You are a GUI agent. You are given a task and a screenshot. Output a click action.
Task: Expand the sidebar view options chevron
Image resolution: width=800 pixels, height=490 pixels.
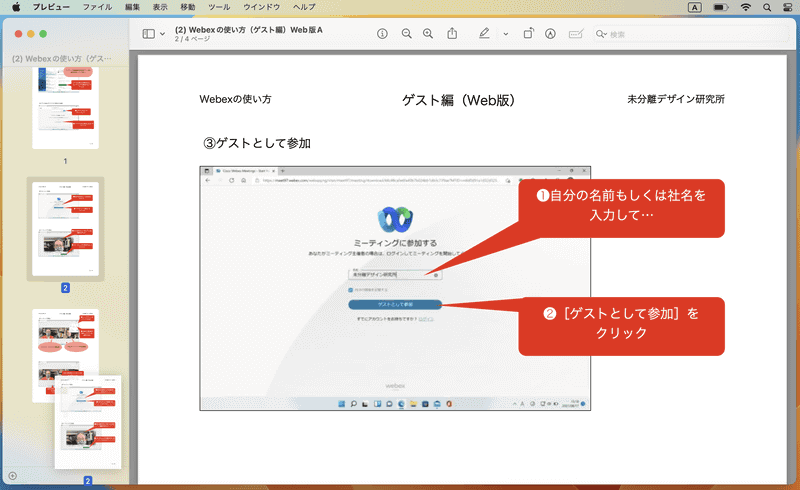162,34
